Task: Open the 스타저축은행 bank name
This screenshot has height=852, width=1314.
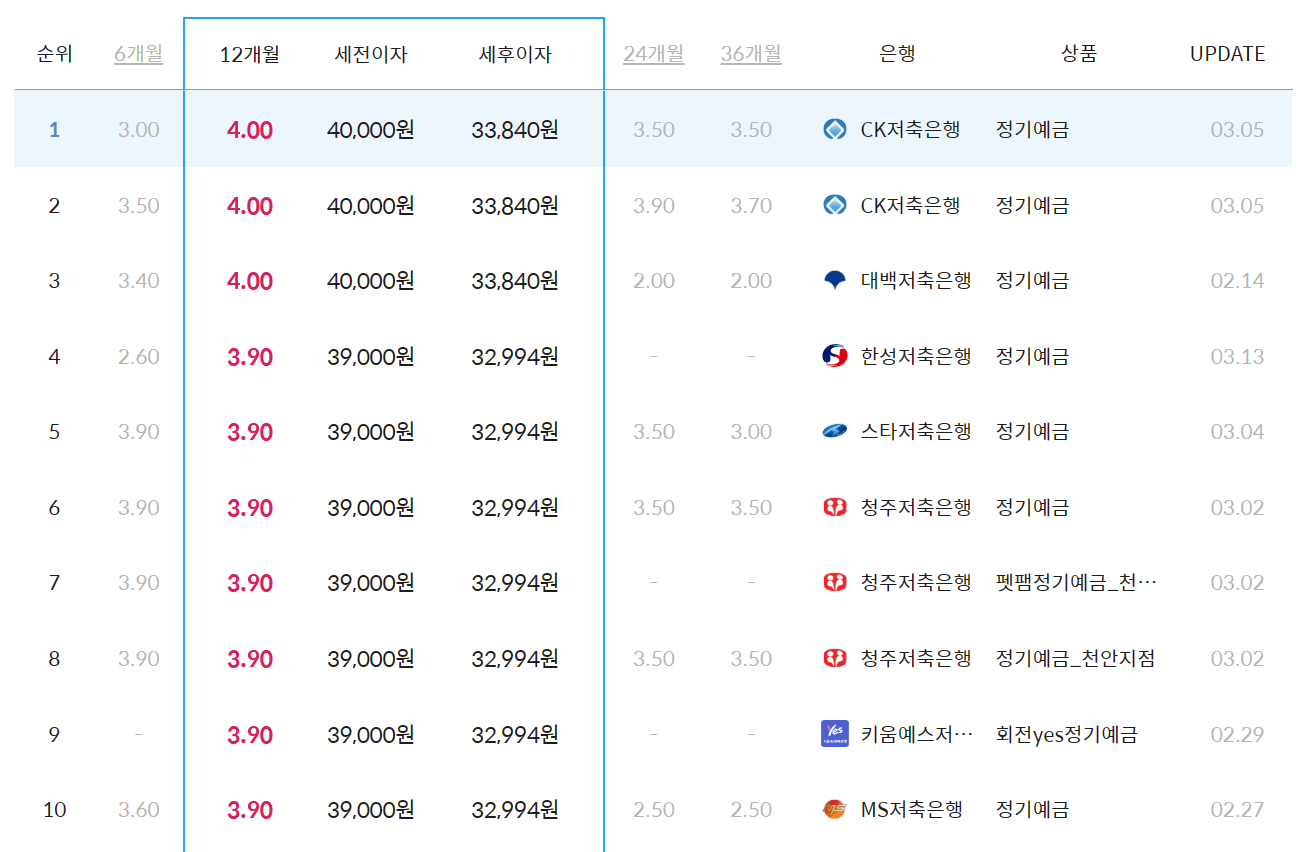Action: [x=916, y=432]
